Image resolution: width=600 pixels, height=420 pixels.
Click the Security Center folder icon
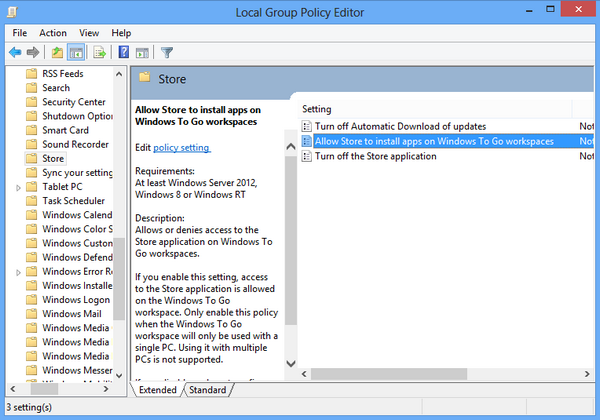[x=31, y=102]
